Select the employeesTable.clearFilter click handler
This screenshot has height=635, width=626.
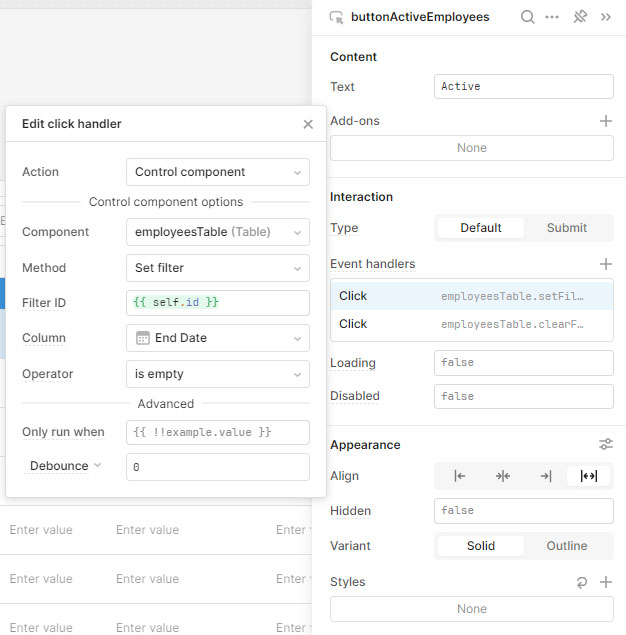click(471, 324)
